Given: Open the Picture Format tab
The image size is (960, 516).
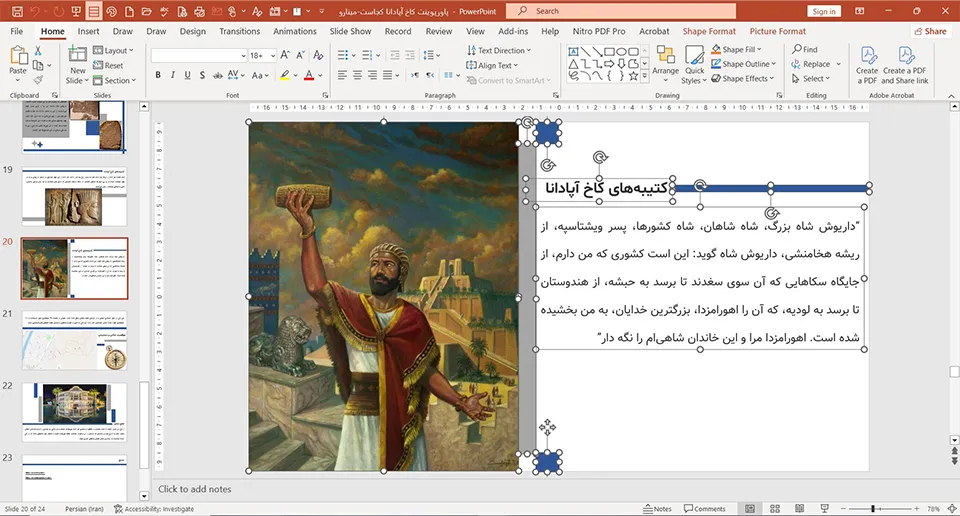Looking at the screenshot, I should [x=778, y=31].
